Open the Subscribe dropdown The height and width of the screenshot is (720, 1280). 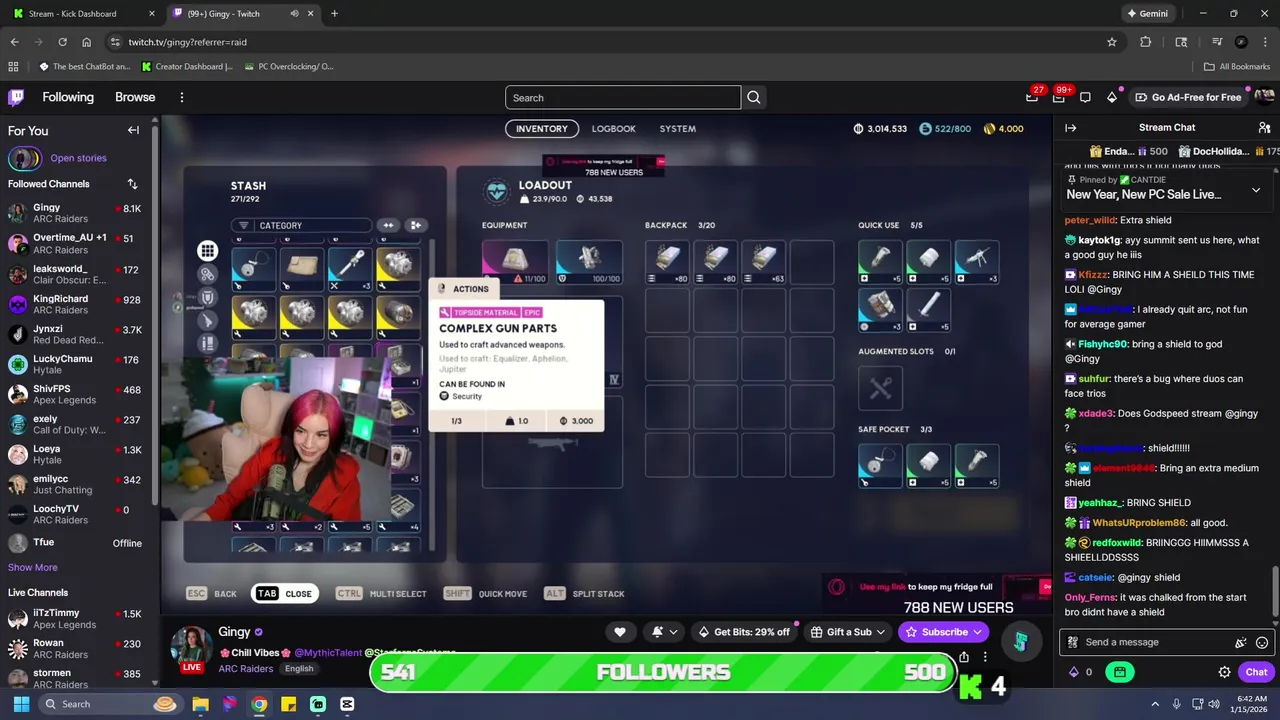[944, 632]
